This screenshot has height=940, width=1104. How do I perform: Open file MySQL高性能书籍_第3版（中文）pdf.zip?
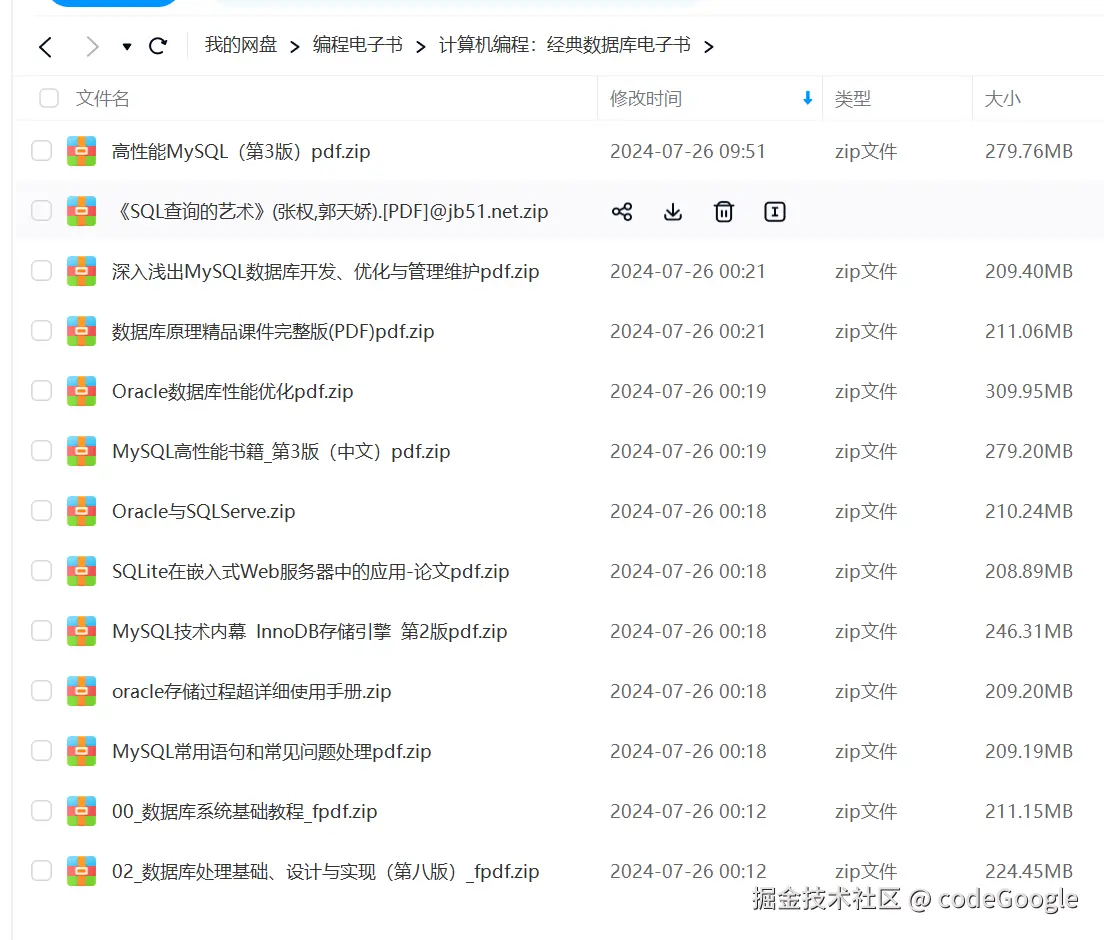click(281, 451)
